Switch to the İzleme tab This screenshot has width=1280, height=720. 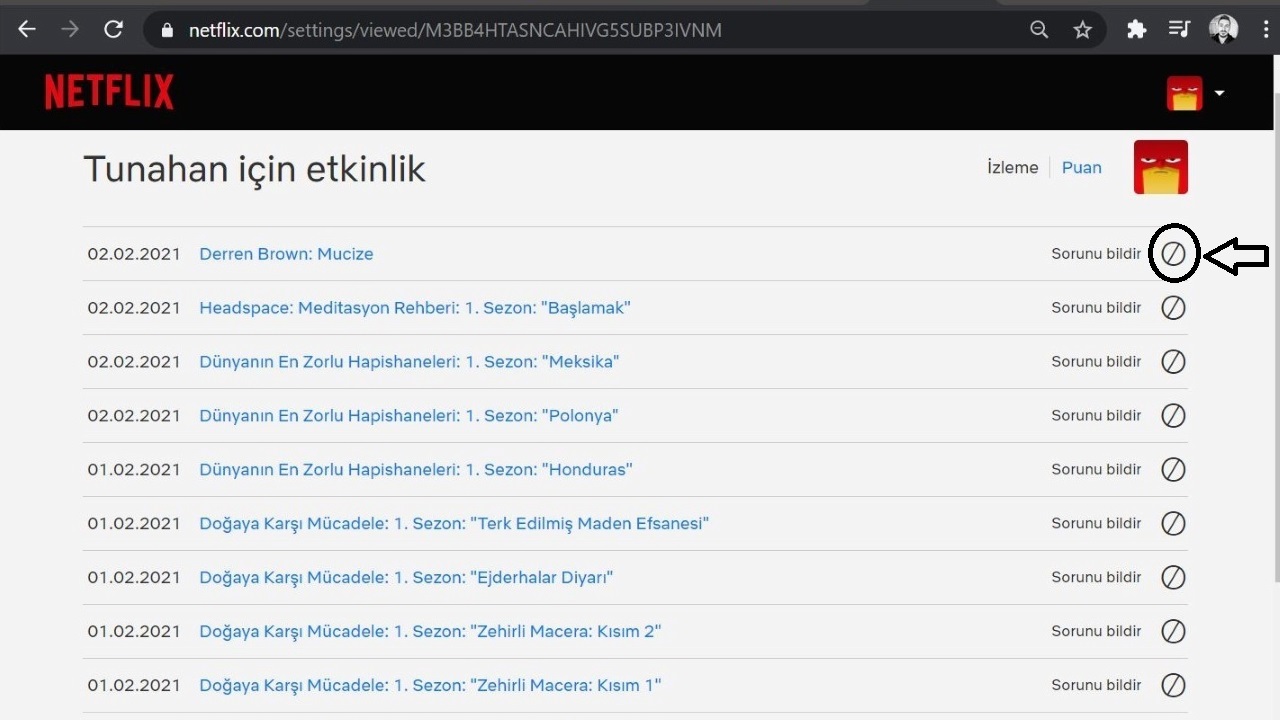[x=1013, y=168]
